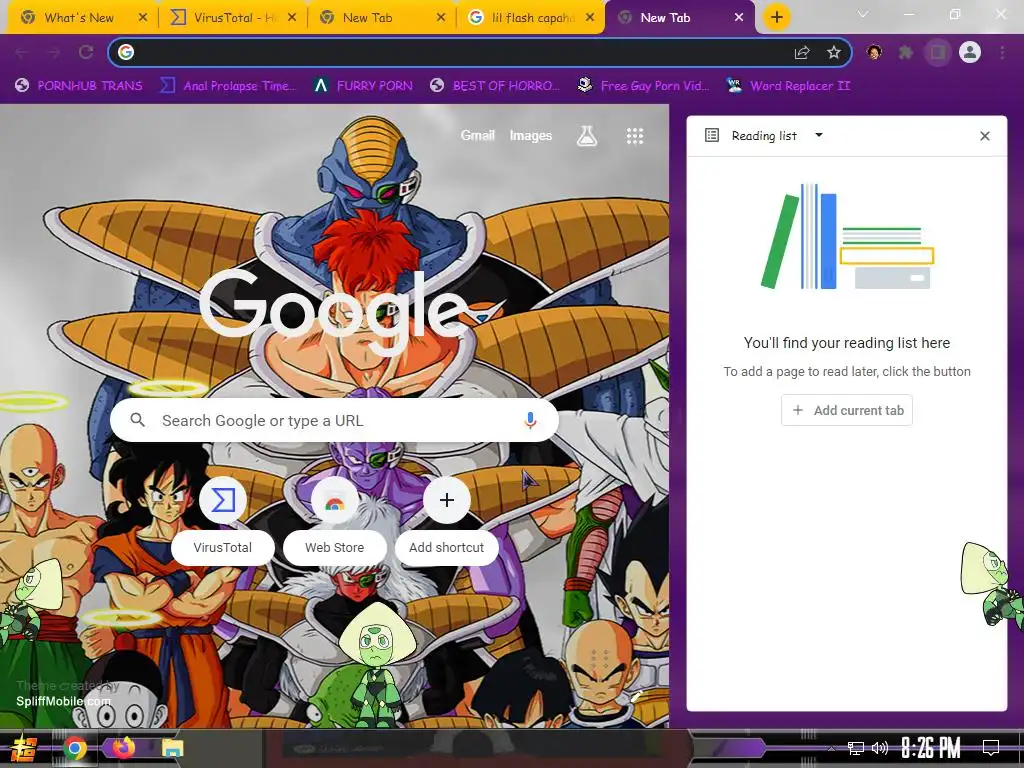
Task: Click the Reading list panel icon
Action: coord(712,135)
